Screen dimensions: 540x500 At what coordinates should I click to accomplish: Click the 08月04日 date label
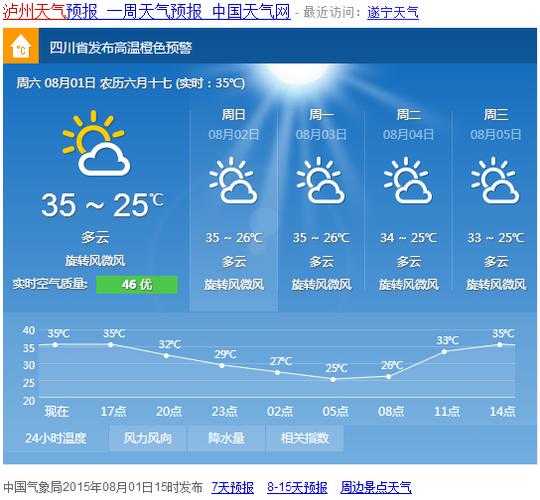pyautogui.click(x=408, y=134)
